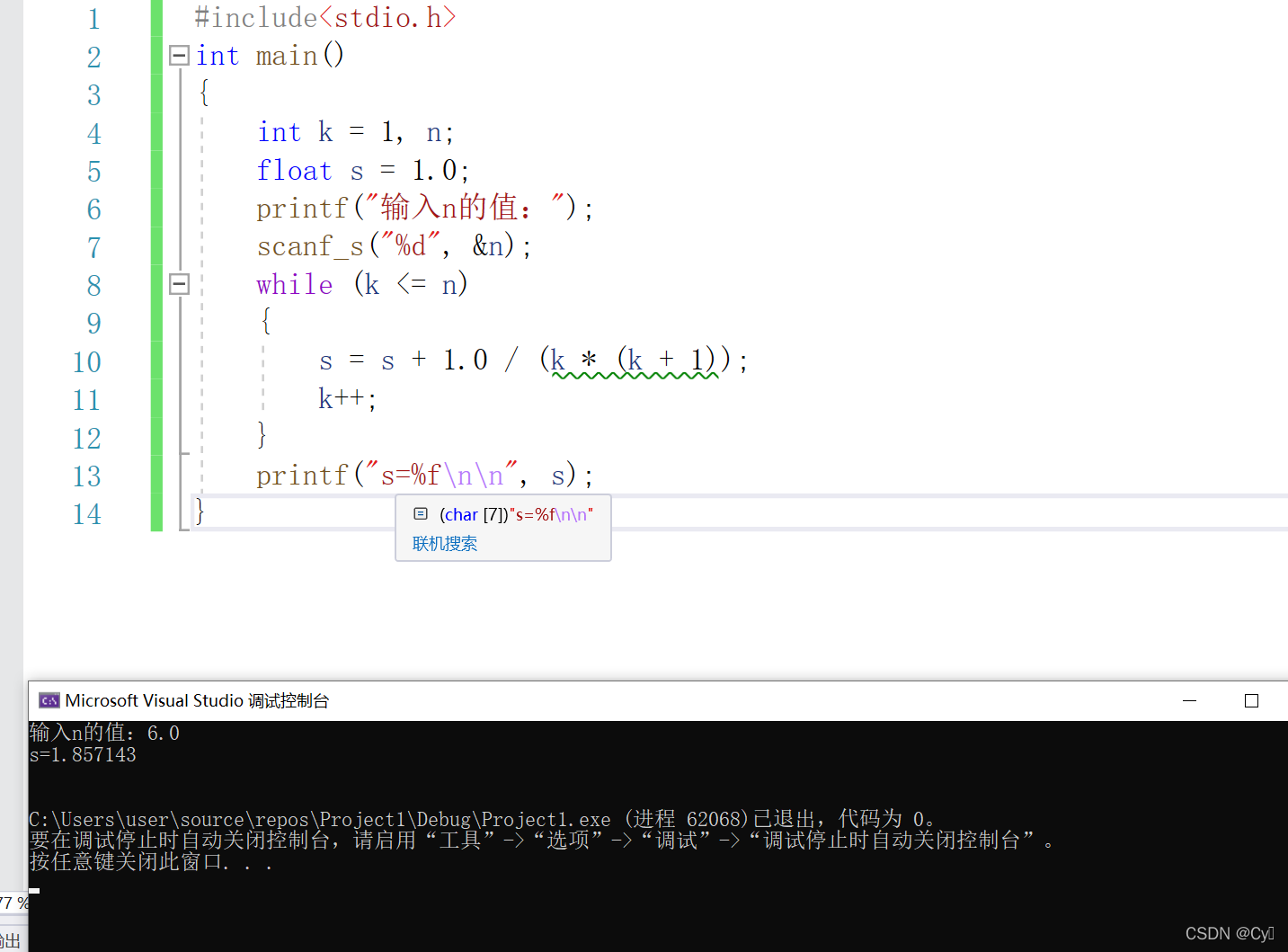
Task: Click the debug console app icon
Action: pos(49,700)
